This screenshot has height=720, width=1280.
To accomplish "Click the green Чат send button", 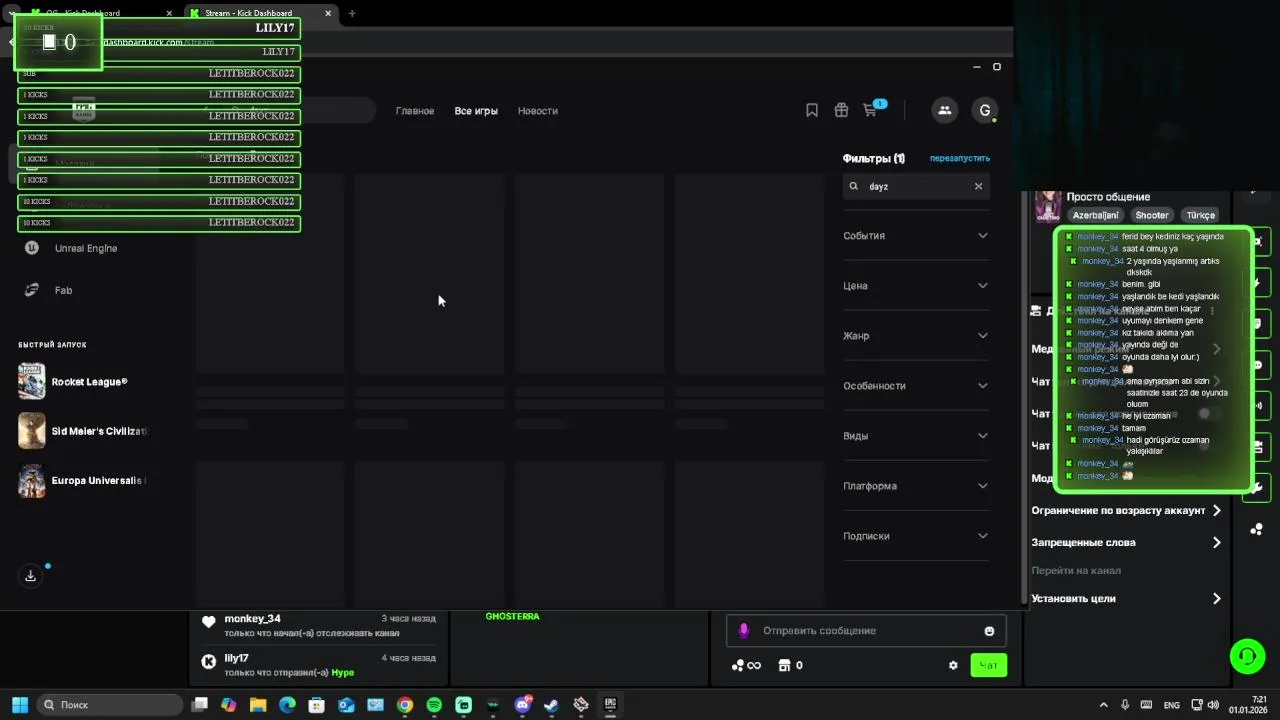I will click(989, 665).
